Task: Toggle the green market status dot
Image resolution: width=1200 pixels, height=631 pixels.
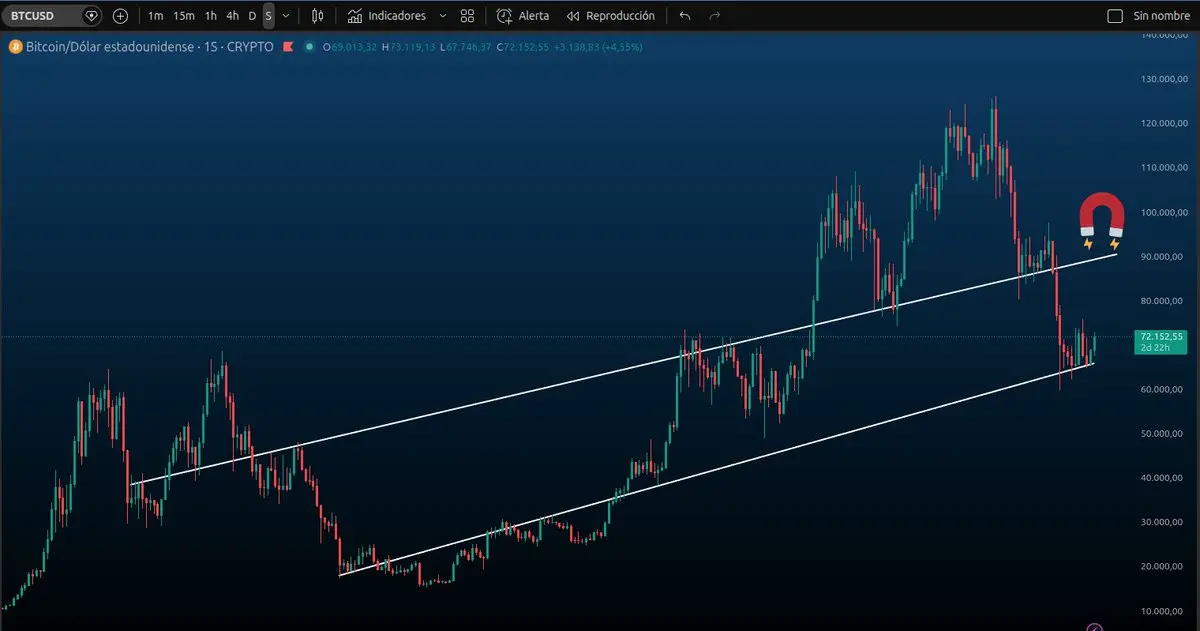Action: pyautogui.click(x=310, y=46)
